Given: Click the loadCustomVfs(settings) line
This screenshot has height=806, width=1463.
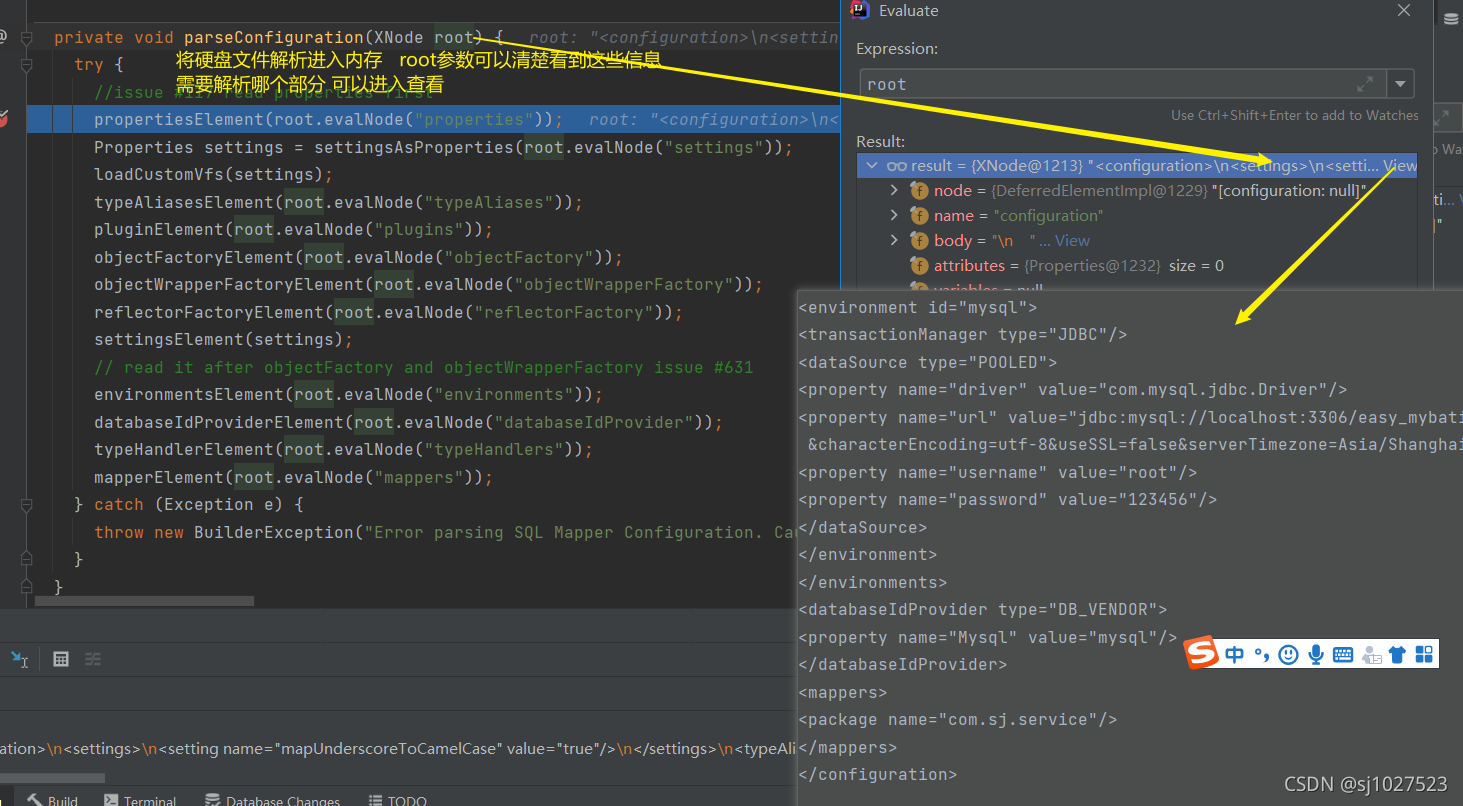Looking at the screenshot, I should click(x=213, y=174).
